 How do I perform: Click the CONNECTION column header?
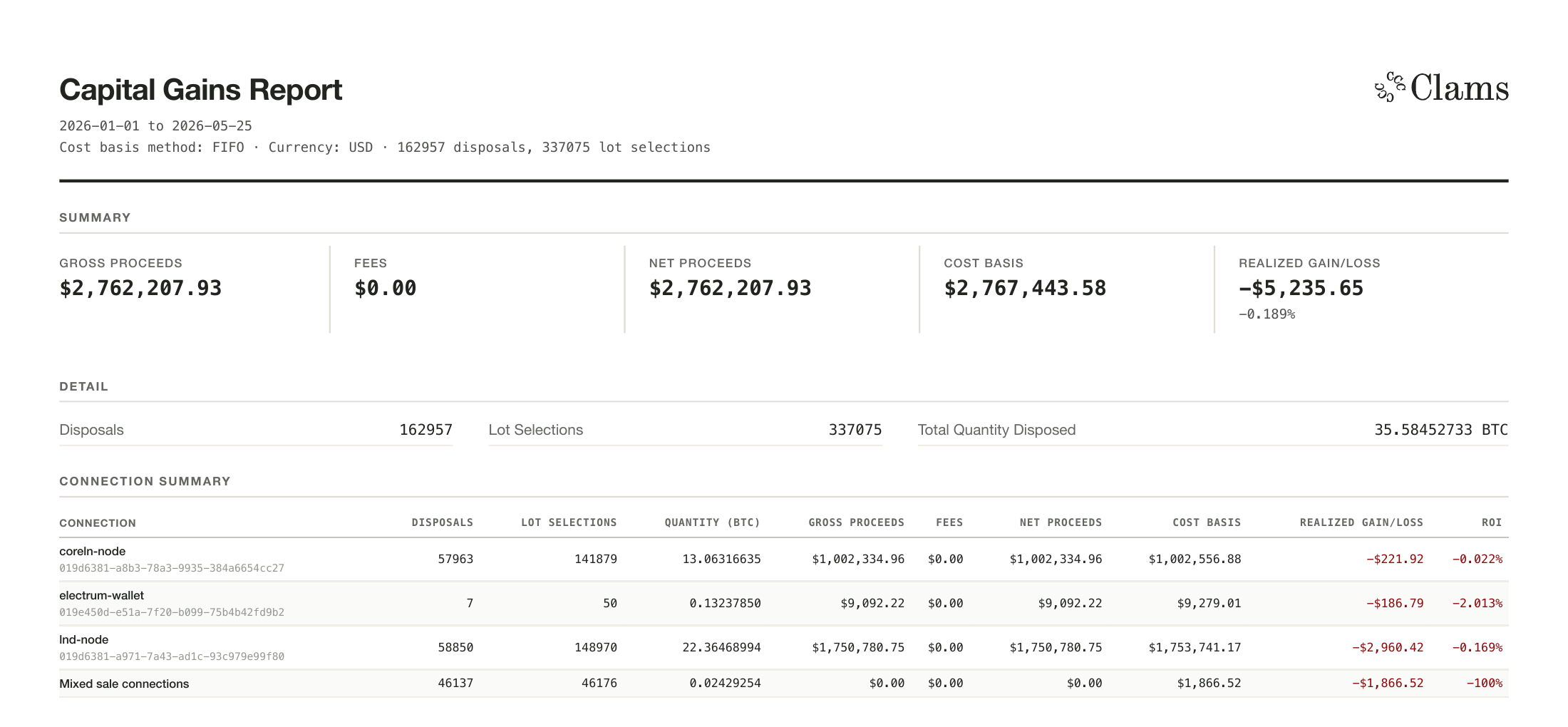click(98, 523)
